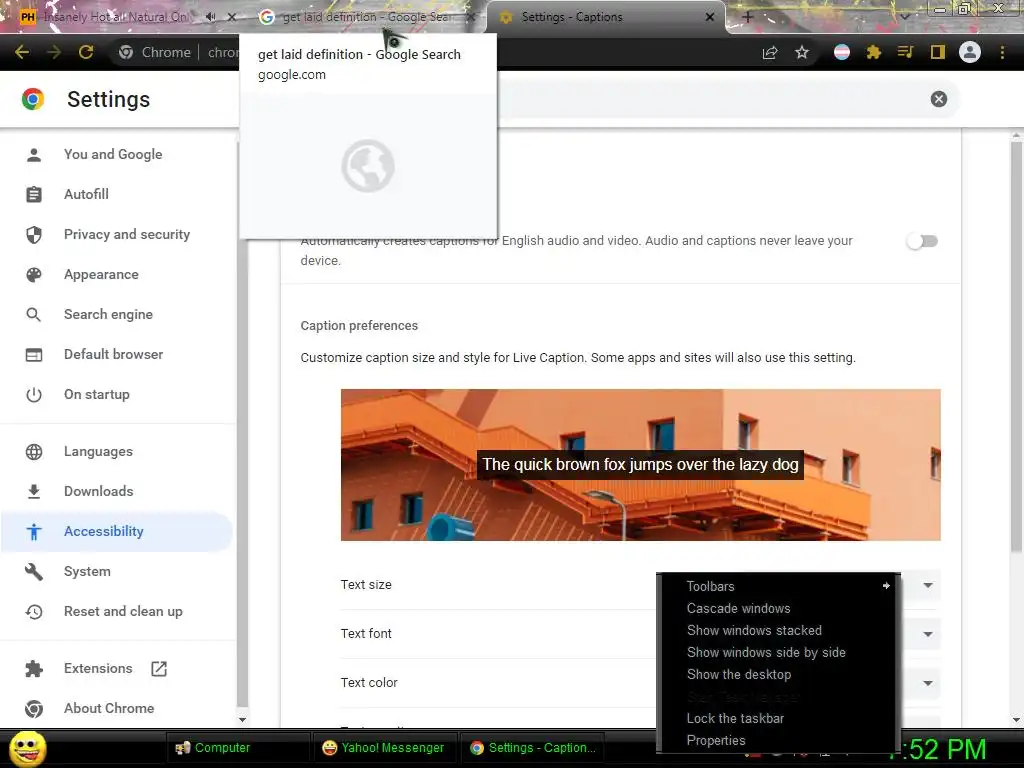Open Autofill settings
The image size is (1024, 768).
tap(86, 195)
